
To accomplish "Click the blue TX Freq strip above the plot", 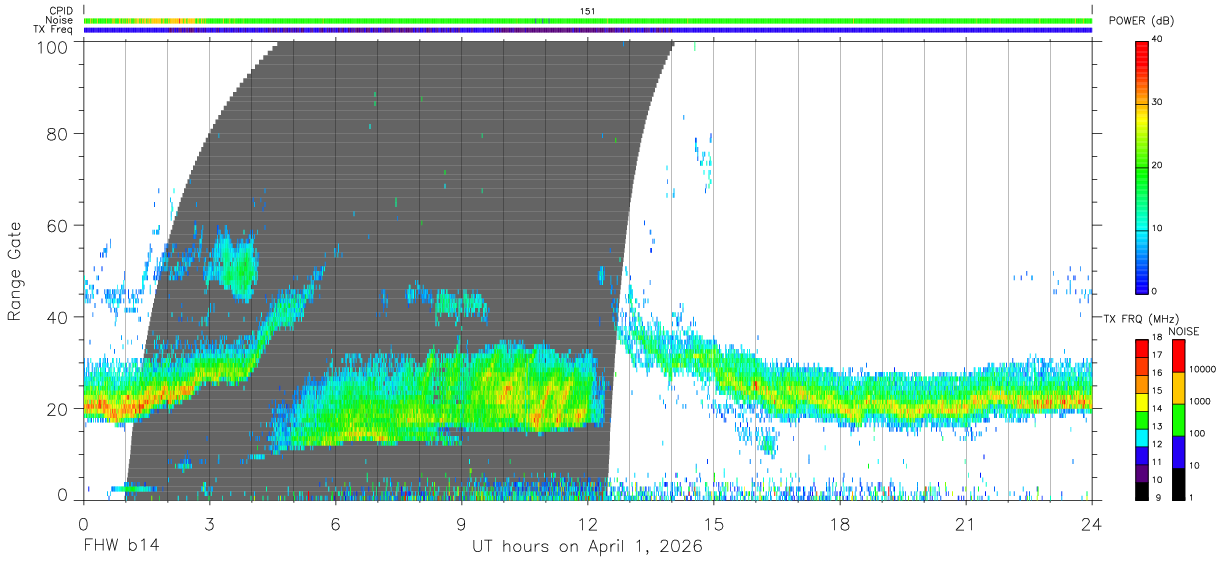I will 587,30.
